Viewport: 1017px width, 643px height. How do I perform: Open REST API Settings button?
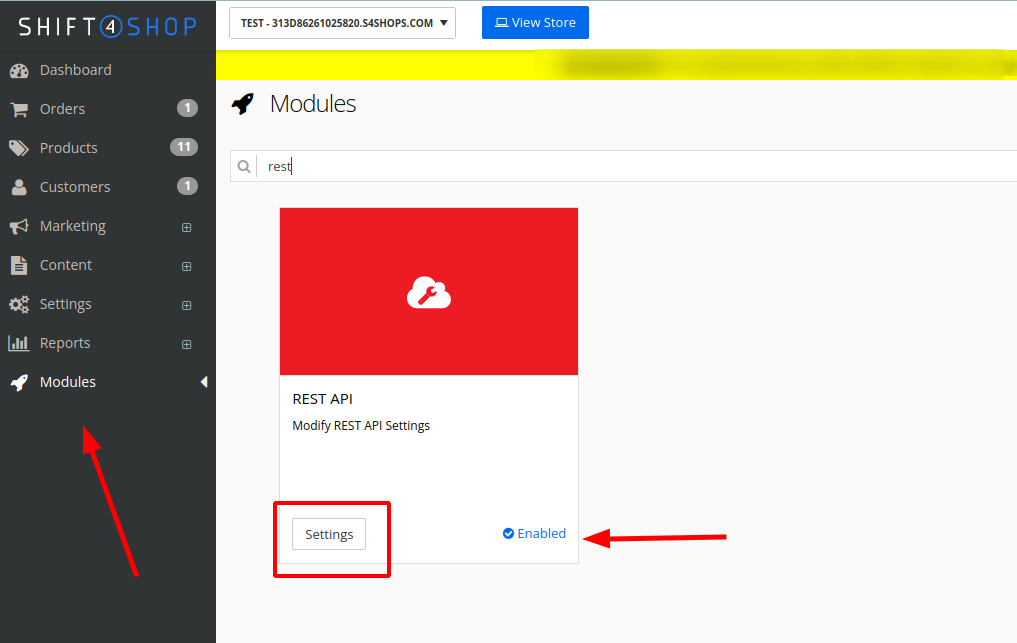click(x=329, y=534)
